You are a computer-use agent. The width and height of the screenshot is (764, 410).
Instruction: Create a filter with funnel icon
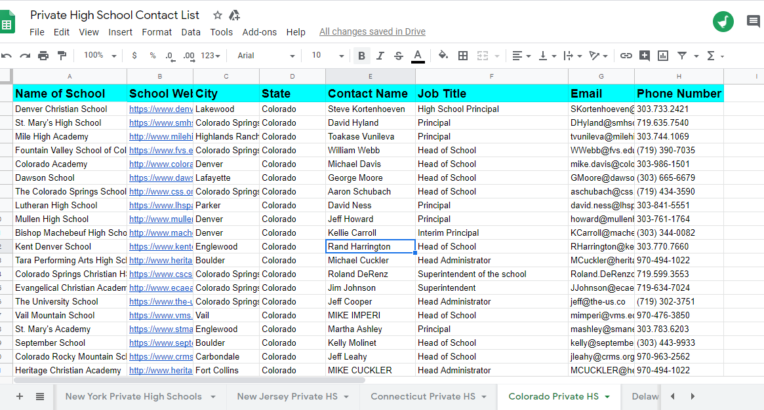tap(682, 56)
